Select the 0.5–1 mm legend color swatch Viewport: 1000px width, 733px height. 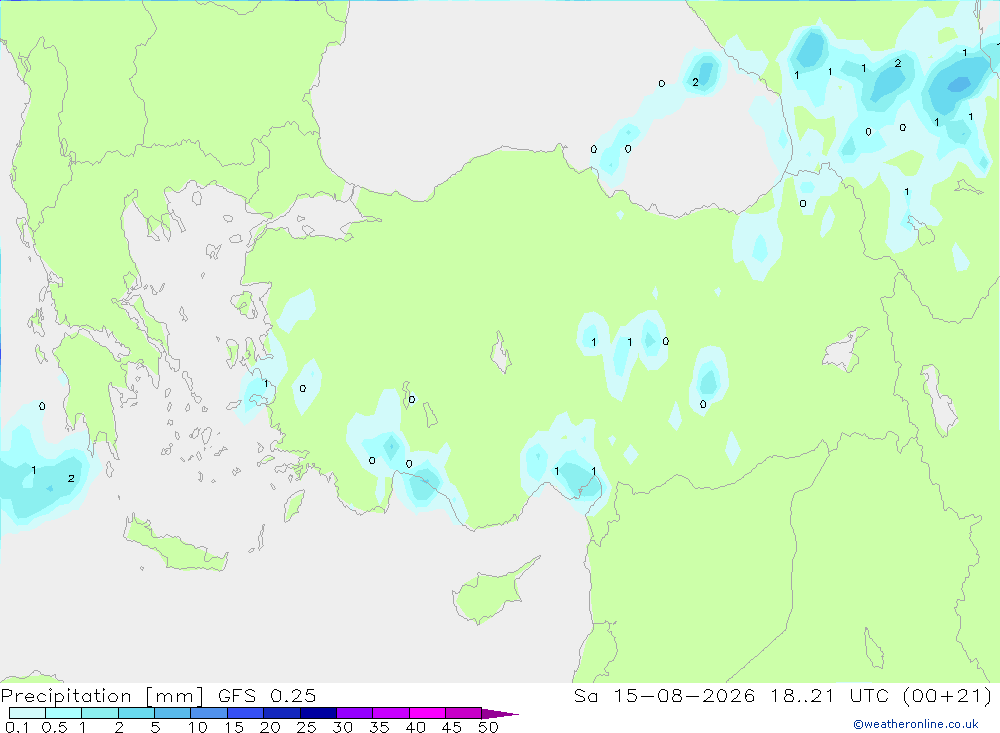pyautogui.click(x=63, y=713)
